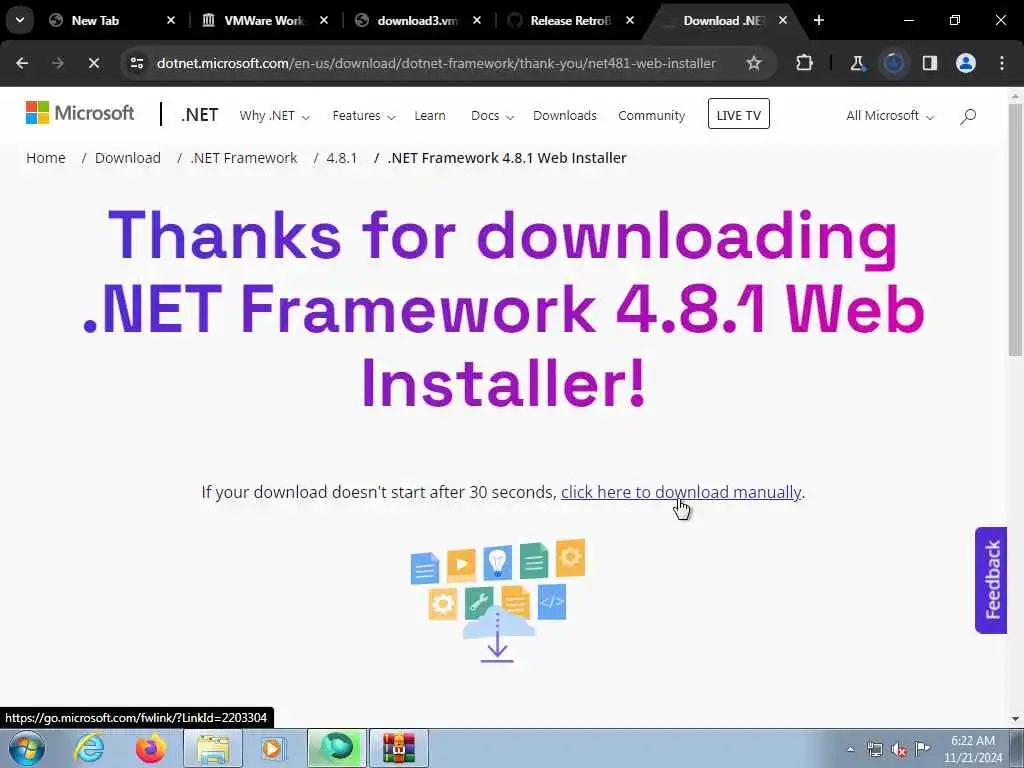
Task: Close the Release RetroB tab
Action: pos(630,20)
